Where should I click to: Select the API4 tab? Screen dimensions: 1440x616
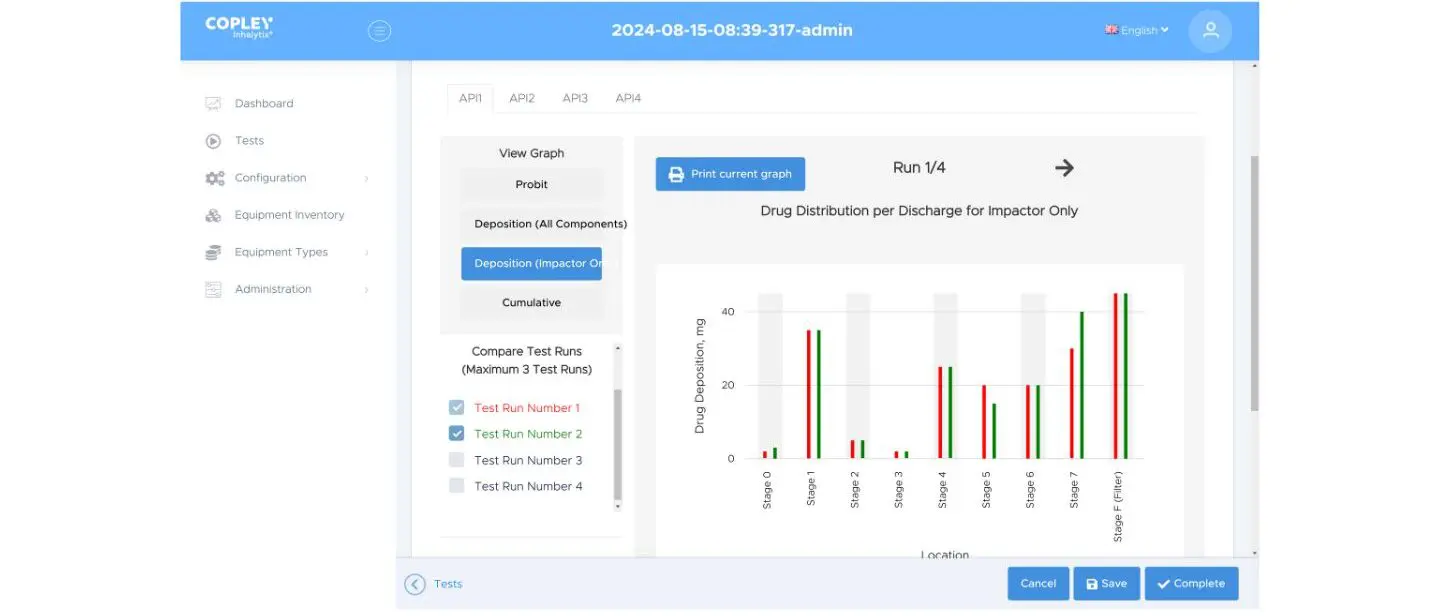628,97
